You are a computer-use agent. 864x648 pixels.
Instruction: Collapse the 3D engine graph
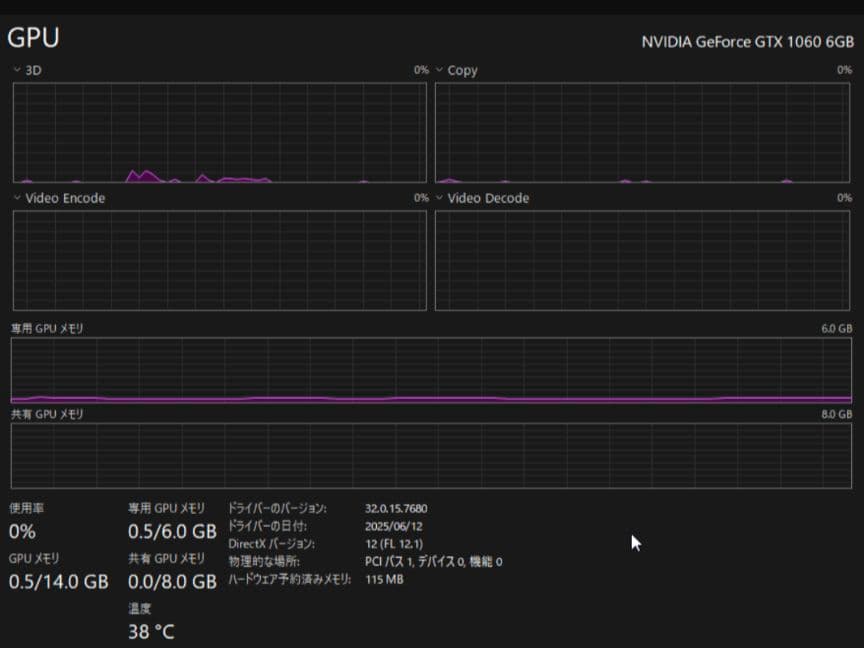[x=15, y=70]
